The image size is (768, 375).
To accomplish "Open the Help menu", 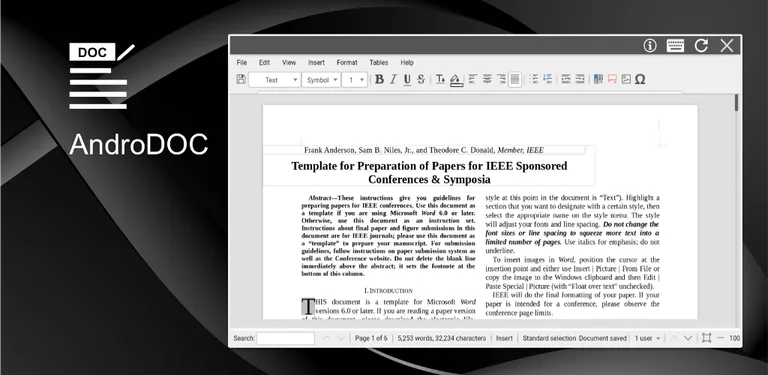I will [407, 63].
